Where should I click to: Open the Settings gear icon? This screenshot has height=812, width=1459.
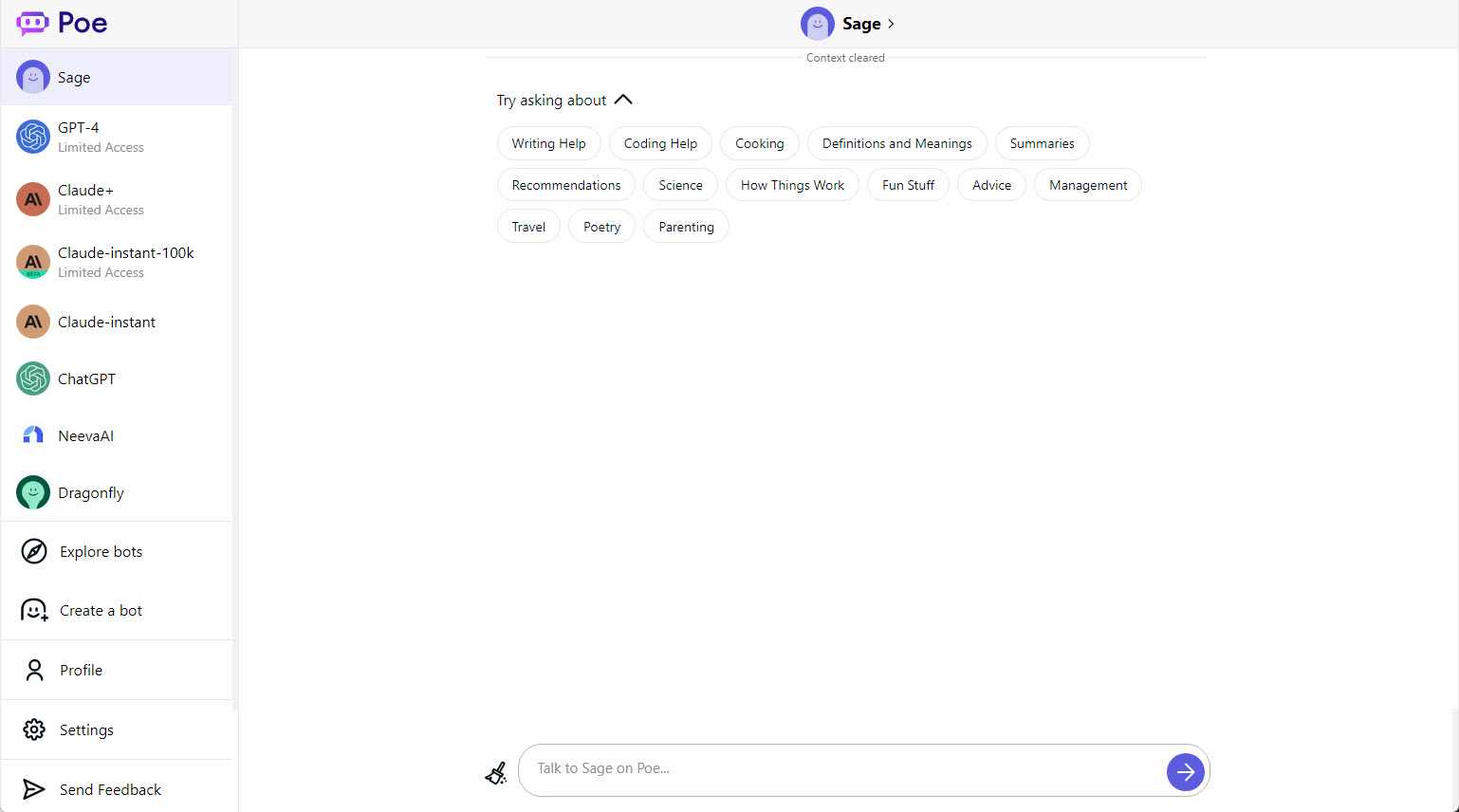pos(34,729)
